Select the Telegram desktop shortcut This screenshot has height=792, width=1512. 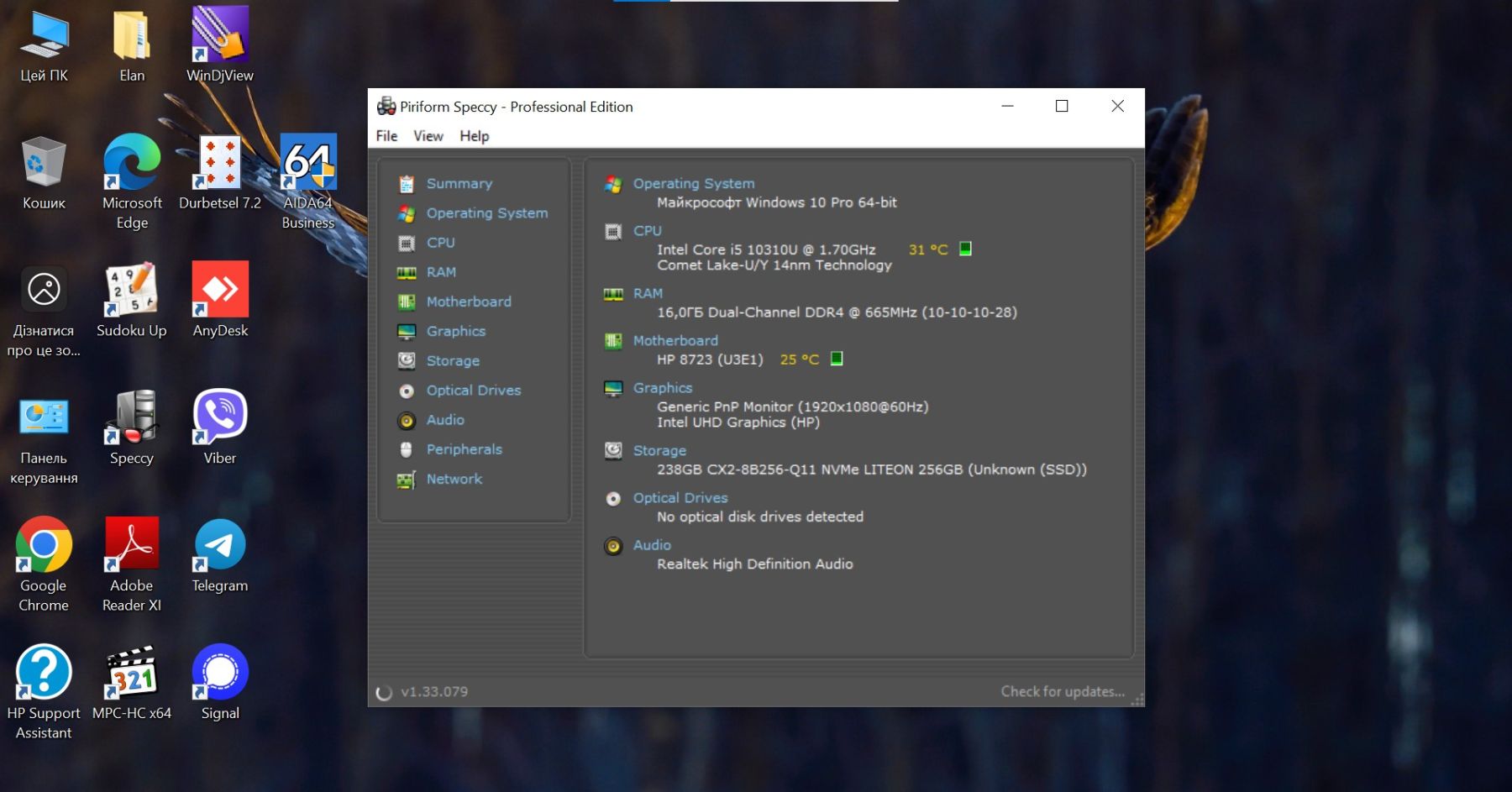coord(220,557)
